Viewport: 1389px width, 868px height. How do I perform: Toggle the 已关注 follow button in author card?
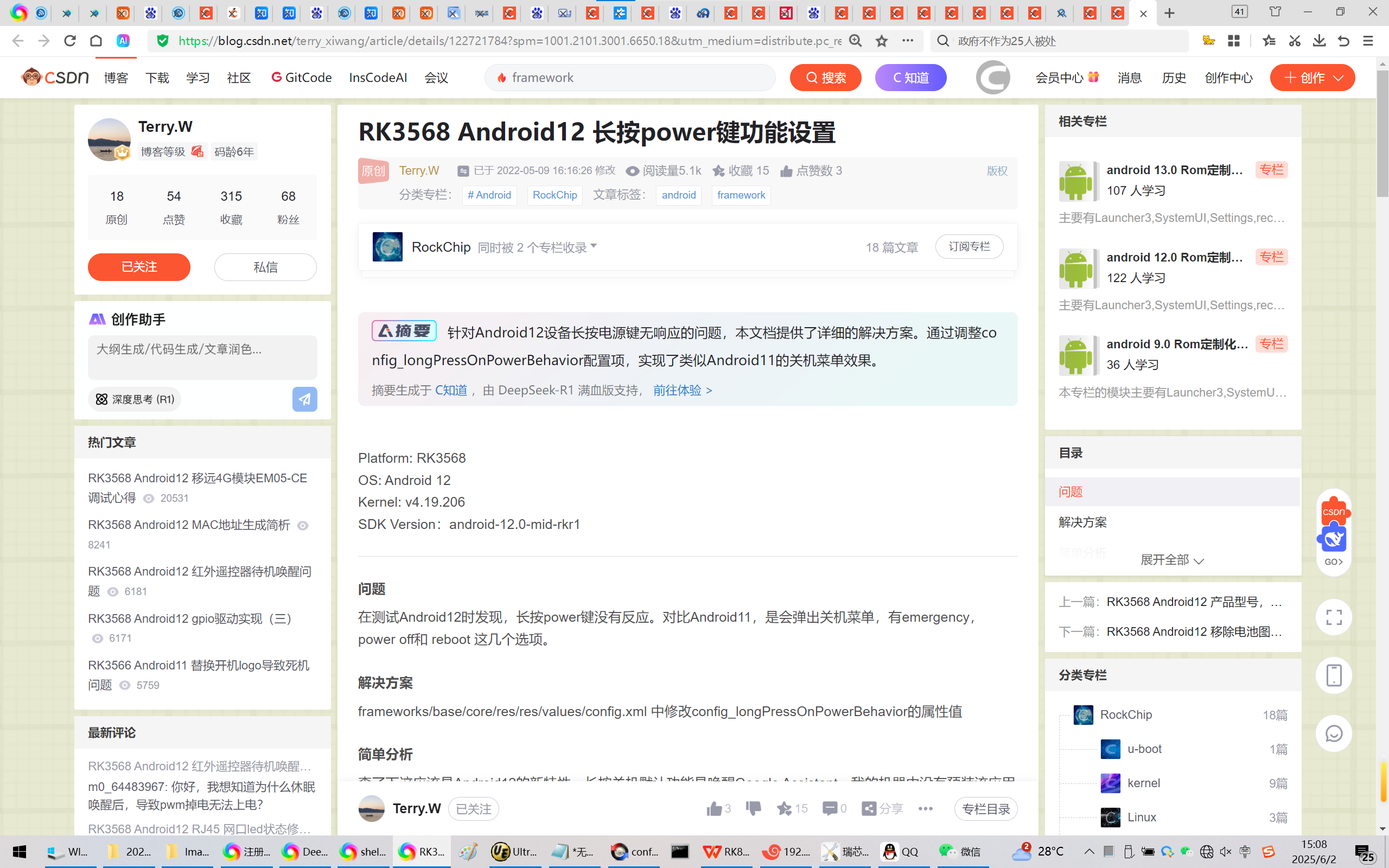[139, 267]
